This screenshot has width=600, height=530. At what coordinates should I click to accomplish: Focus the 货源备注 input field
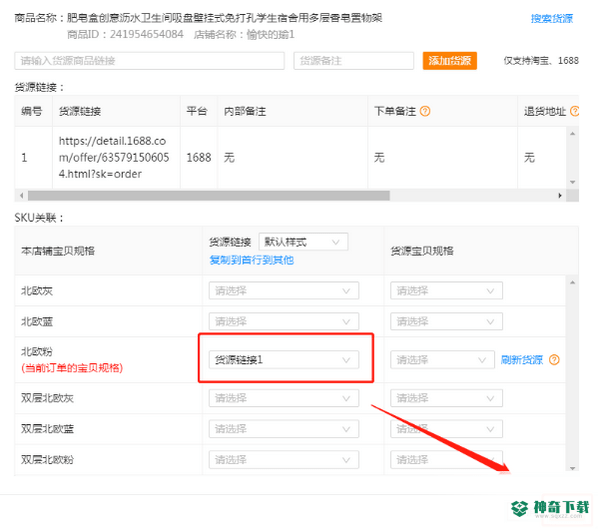[x=354, y=61]
